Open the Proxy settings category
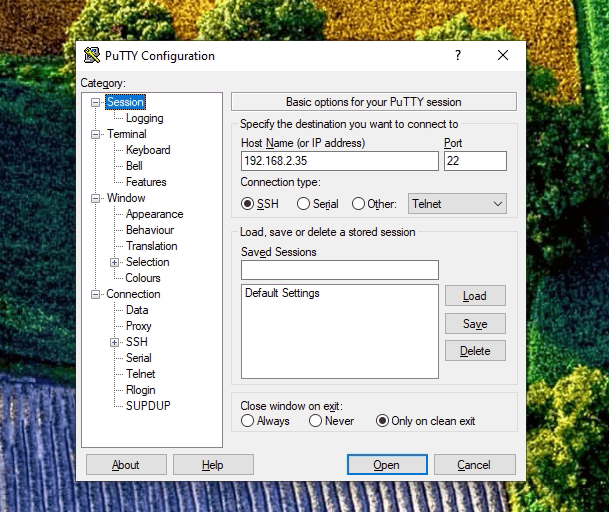Image resolution: width=609 pixels, height=512 pixels. (x=139, y=326)
